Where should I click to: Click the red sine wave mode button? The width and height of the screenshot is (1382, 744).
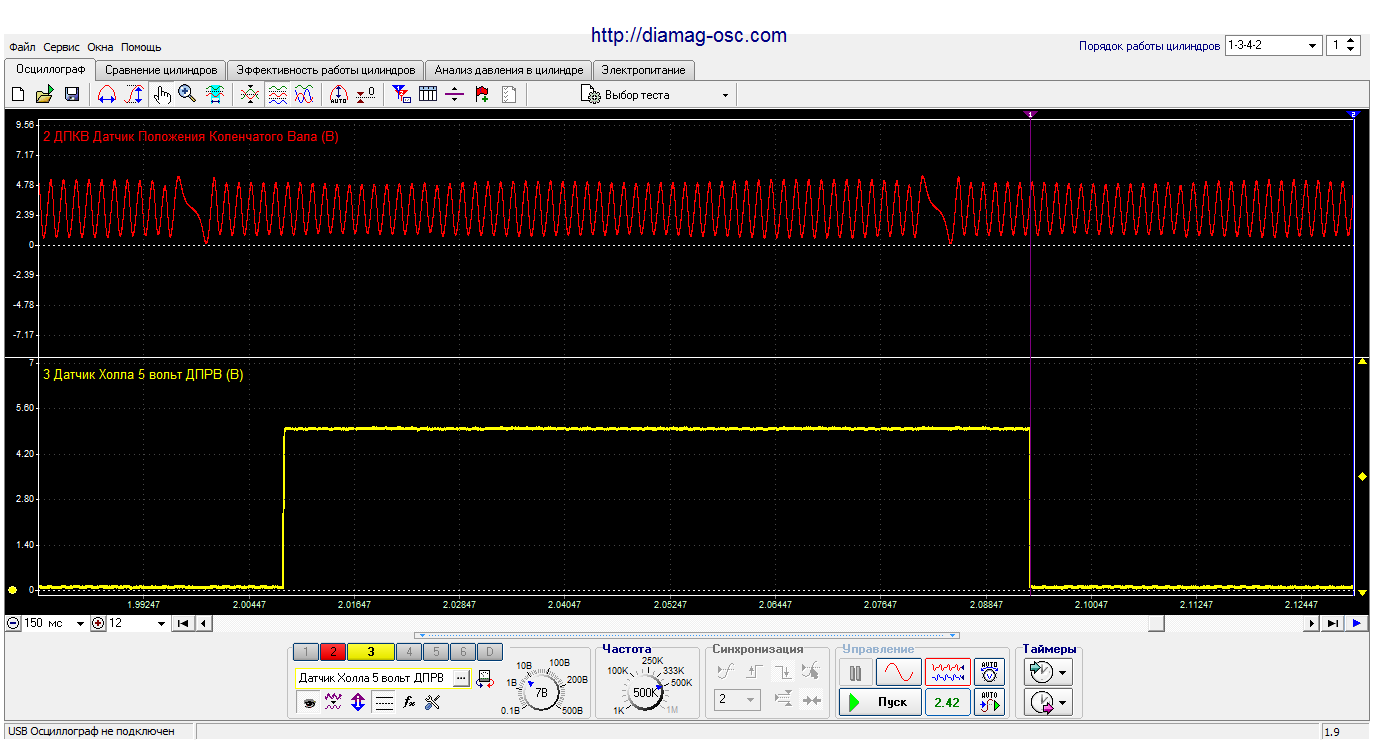[x=899, y=672]
